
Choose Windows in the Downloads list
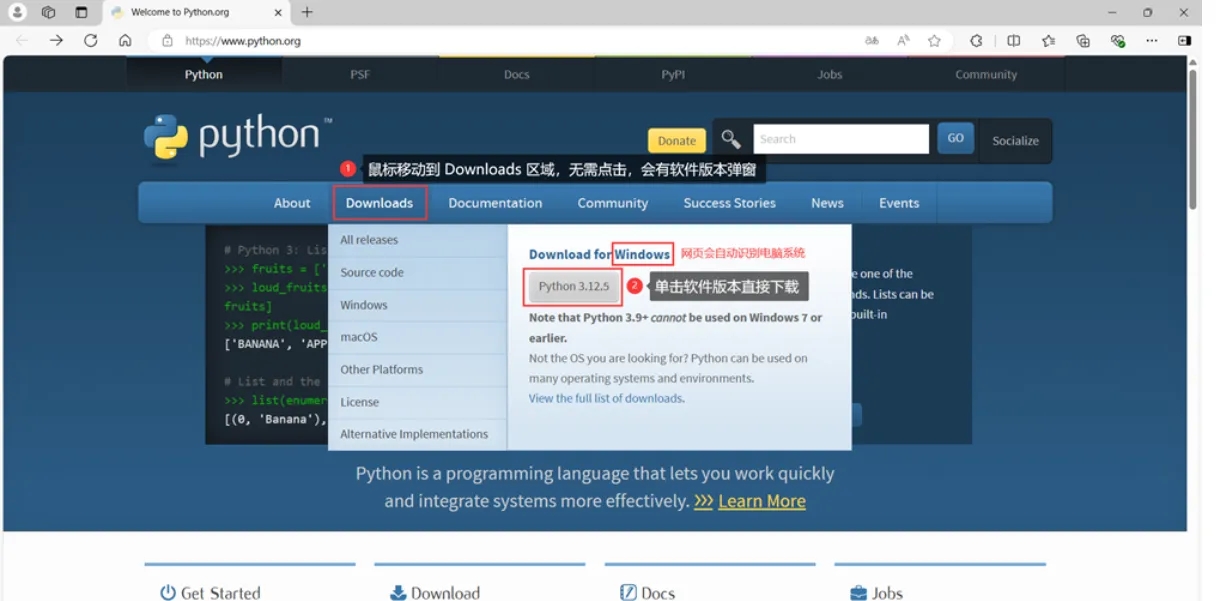(418, 305)
